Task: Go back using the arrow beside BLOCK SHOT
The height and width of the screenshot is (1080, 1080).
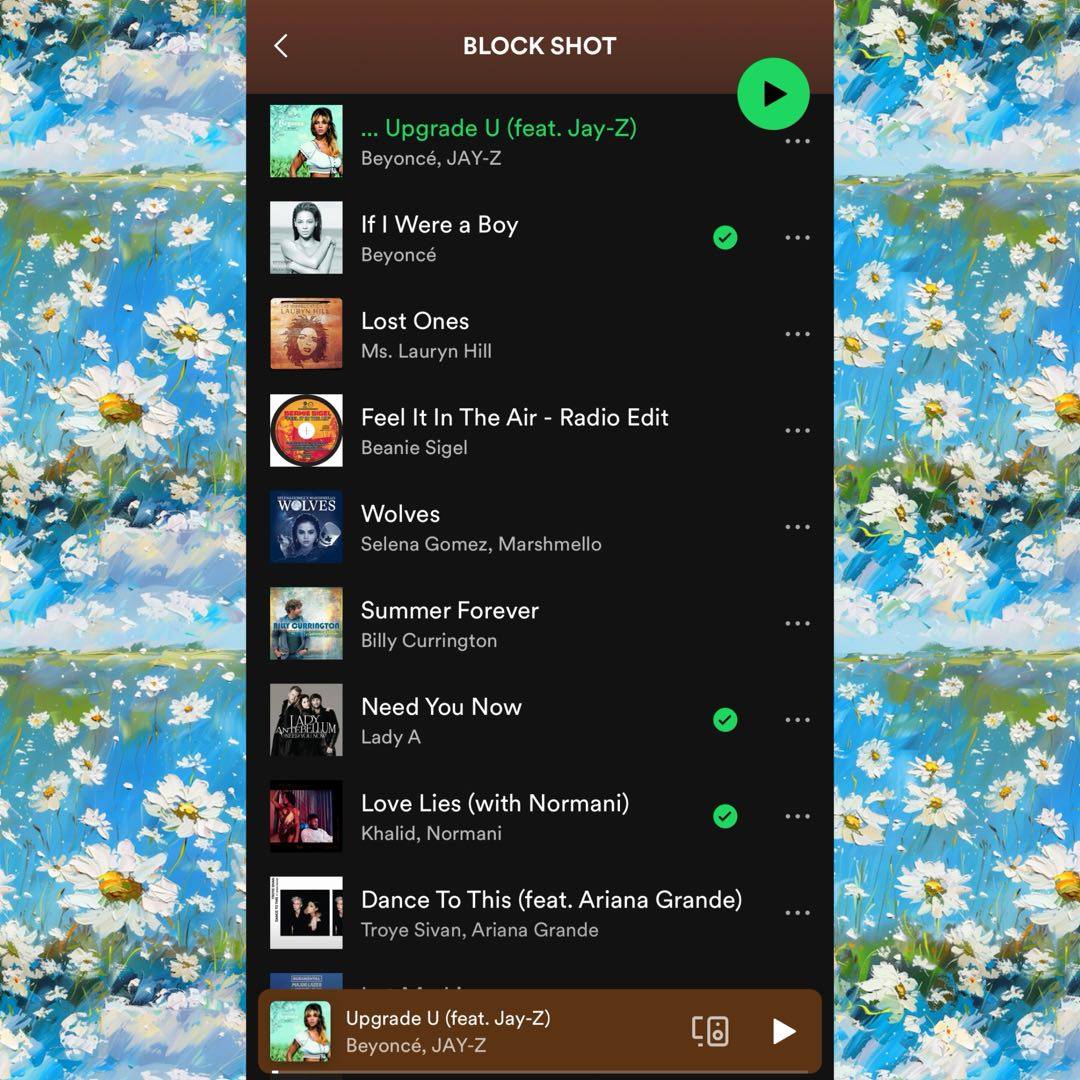Action: [x=280, y=46]
